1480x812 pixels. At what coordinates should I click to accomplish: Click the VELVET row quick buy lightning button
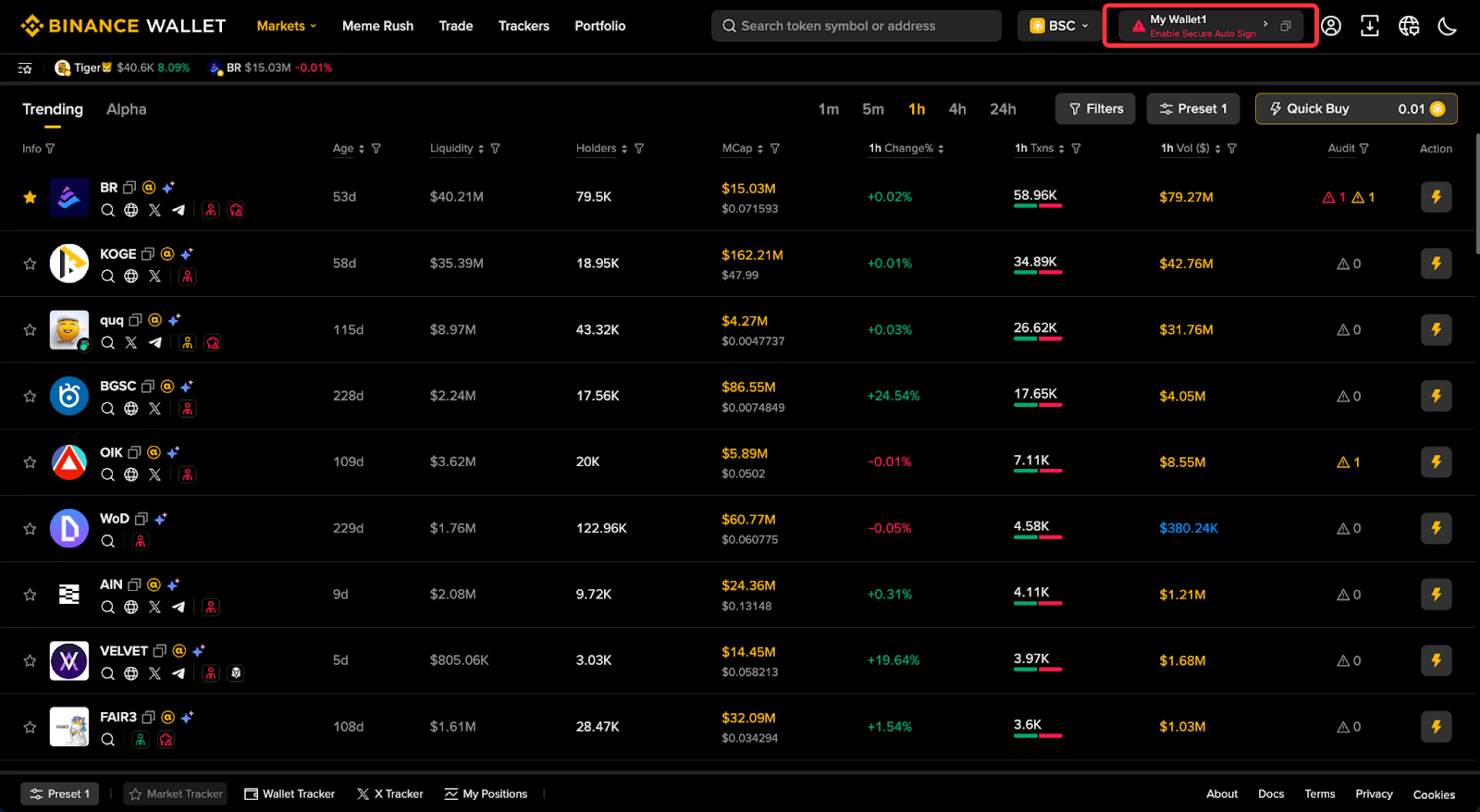point(1437,660)
